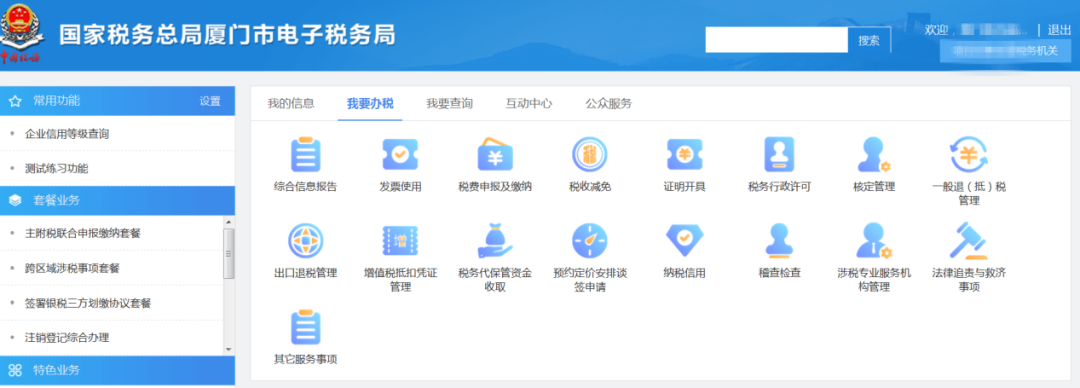Click the 常用功能 section header
Viewport: 1080px width, 388px height.
pyautogui.click(x=117, y=101)
